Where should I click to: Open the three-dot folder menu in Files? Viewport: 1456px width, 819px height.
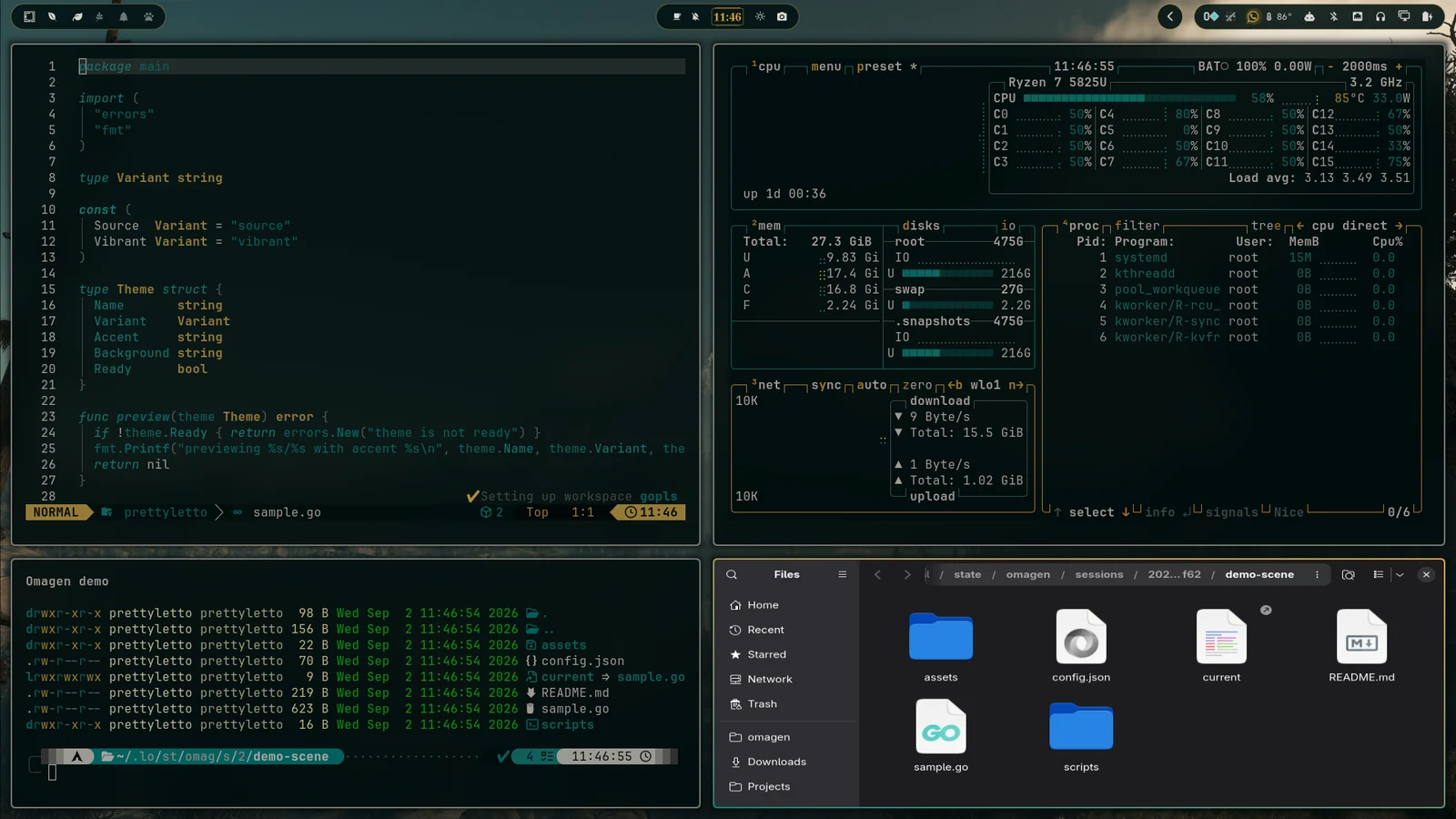[1317, 574]
